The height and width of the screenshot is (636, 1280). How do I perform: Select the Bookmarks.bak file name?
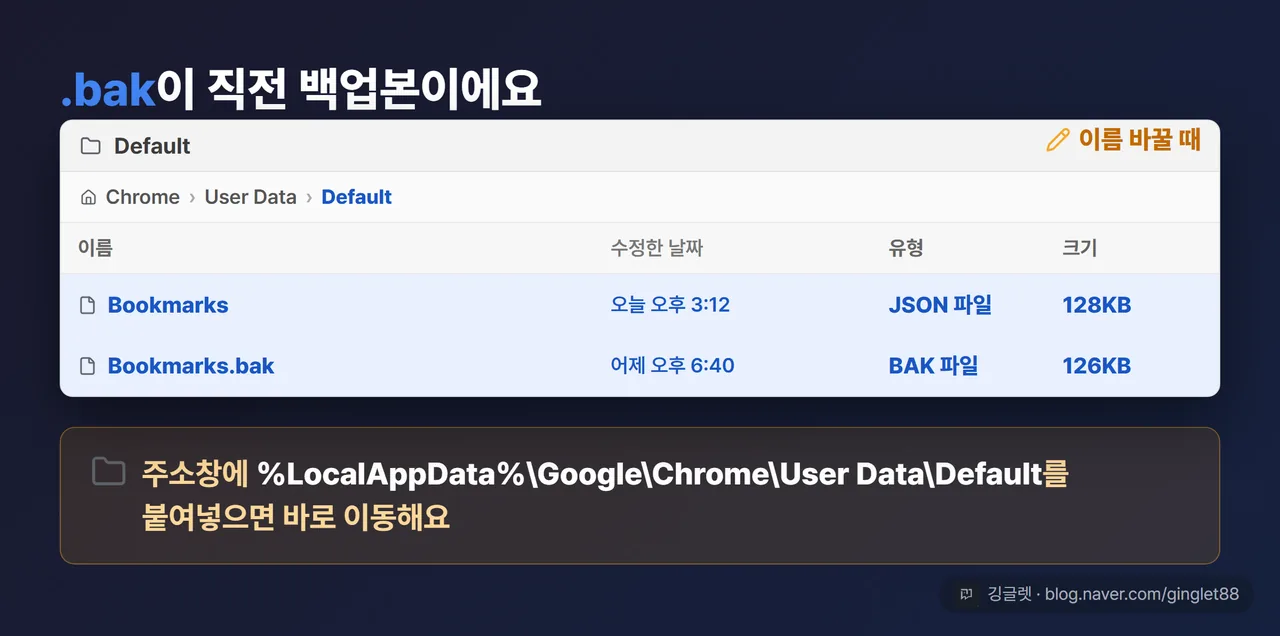click(191, 366)
